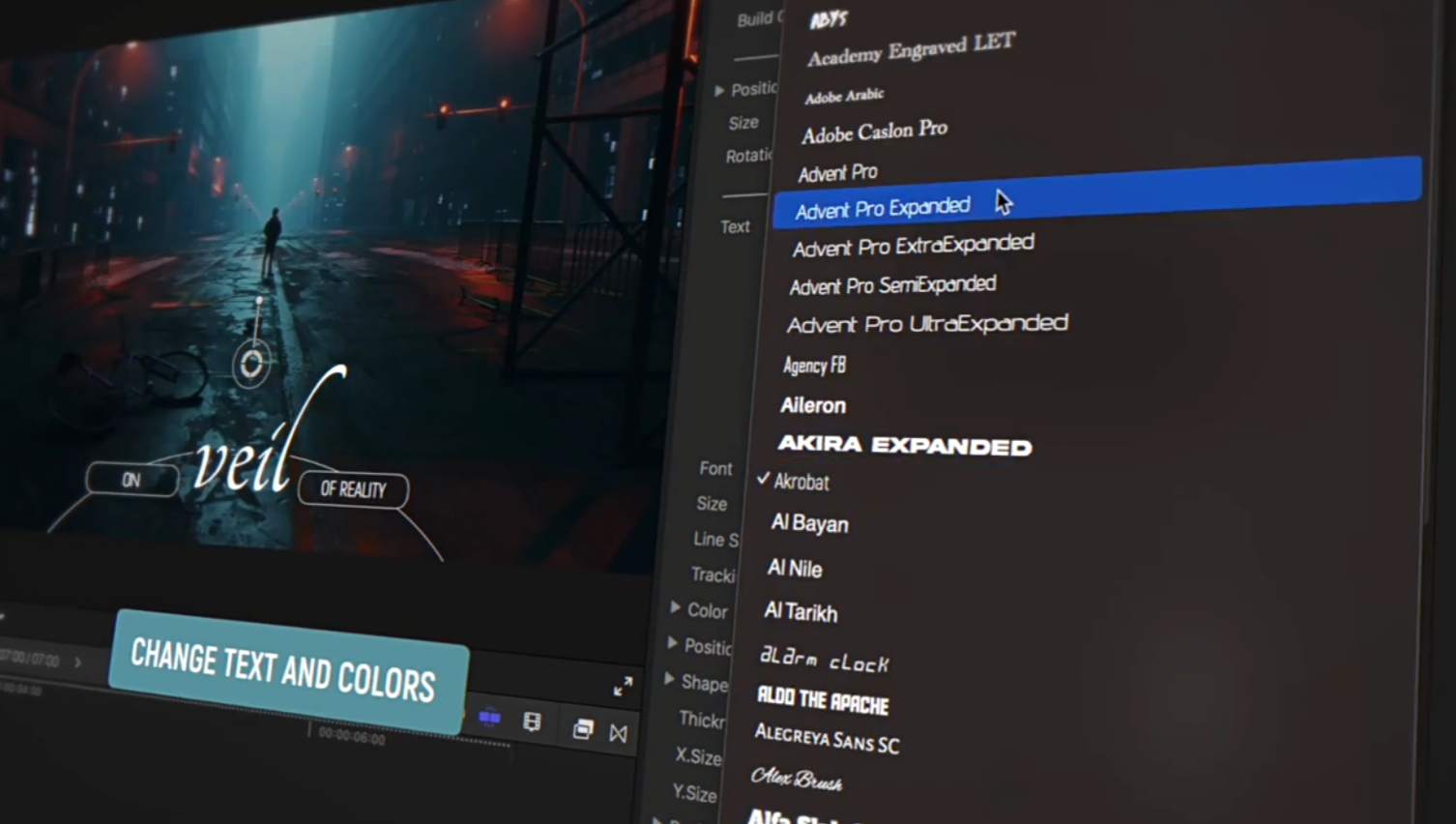Expand the Shape parameter group
Image resolution: width=1456 pixels, height=824 pixels.
(669, 679)
